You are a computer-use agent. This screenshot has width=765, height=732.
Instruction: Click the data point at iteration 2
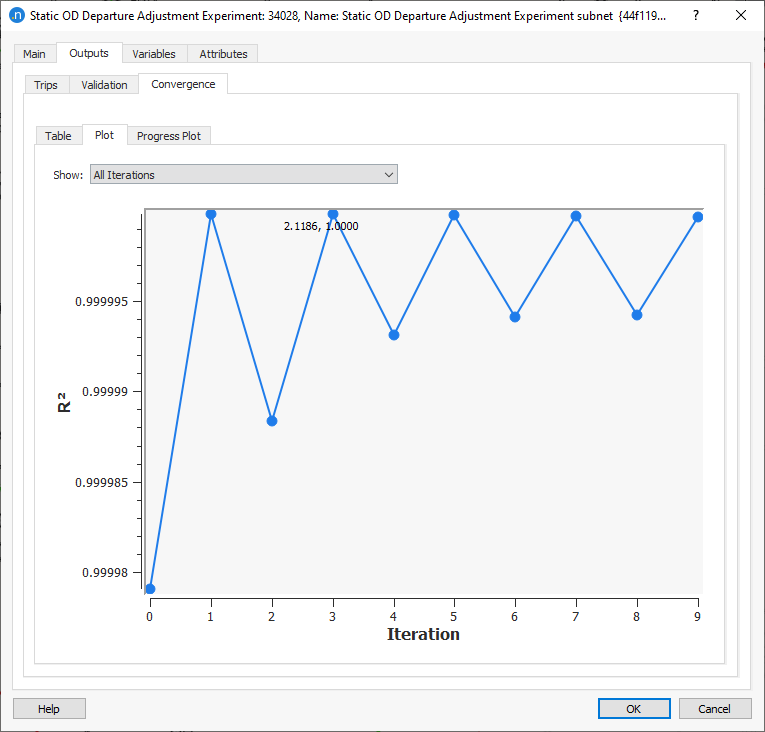tap(272, 421)
